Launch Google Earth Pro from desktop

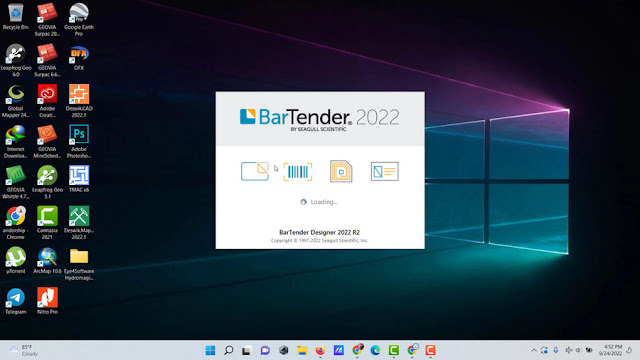pyautogui.click(x=79, y=19)
